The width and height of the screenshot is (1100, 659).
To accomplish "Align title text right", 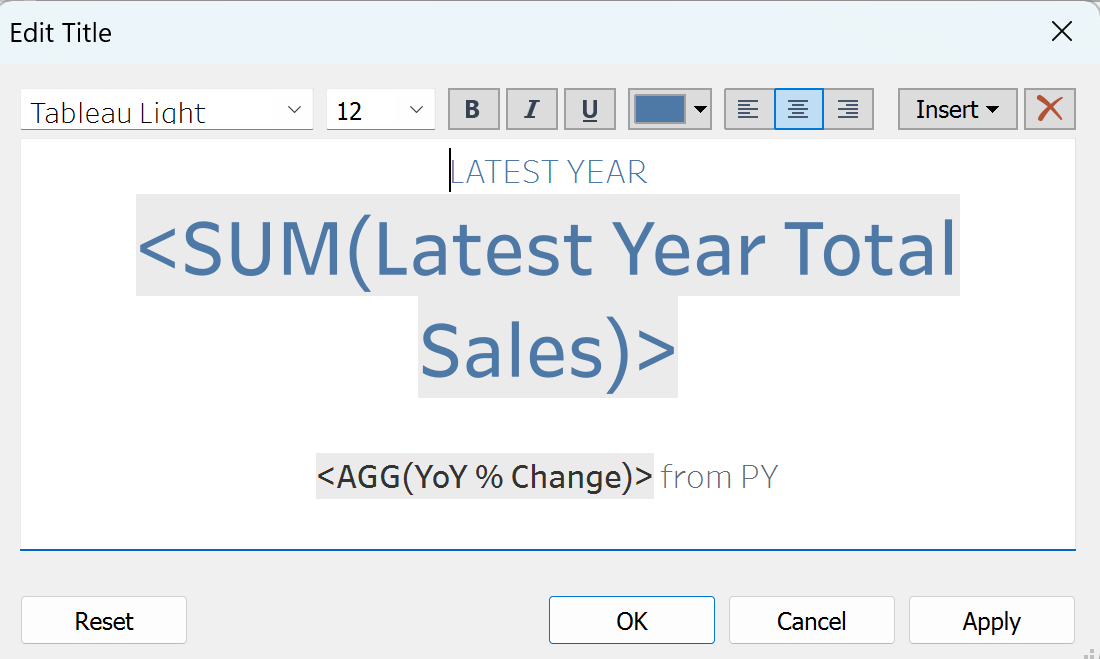I will 848,110.
